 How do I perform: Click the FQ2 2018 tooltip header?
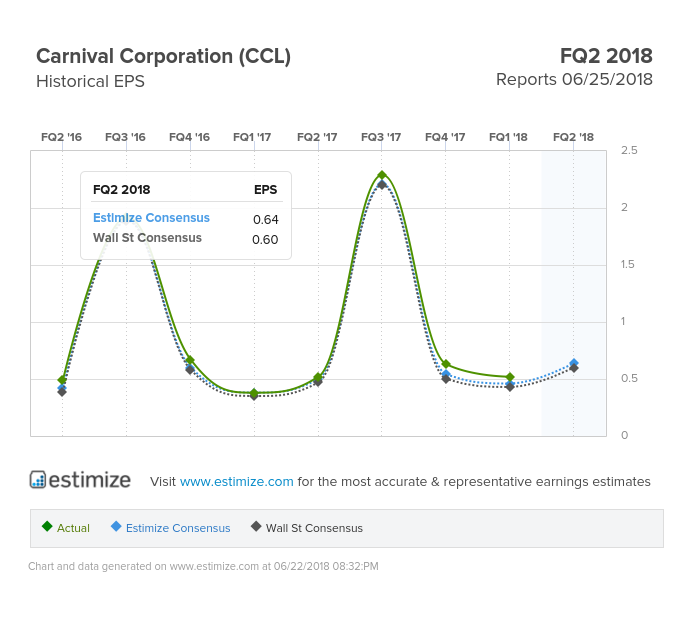point(121,190)
